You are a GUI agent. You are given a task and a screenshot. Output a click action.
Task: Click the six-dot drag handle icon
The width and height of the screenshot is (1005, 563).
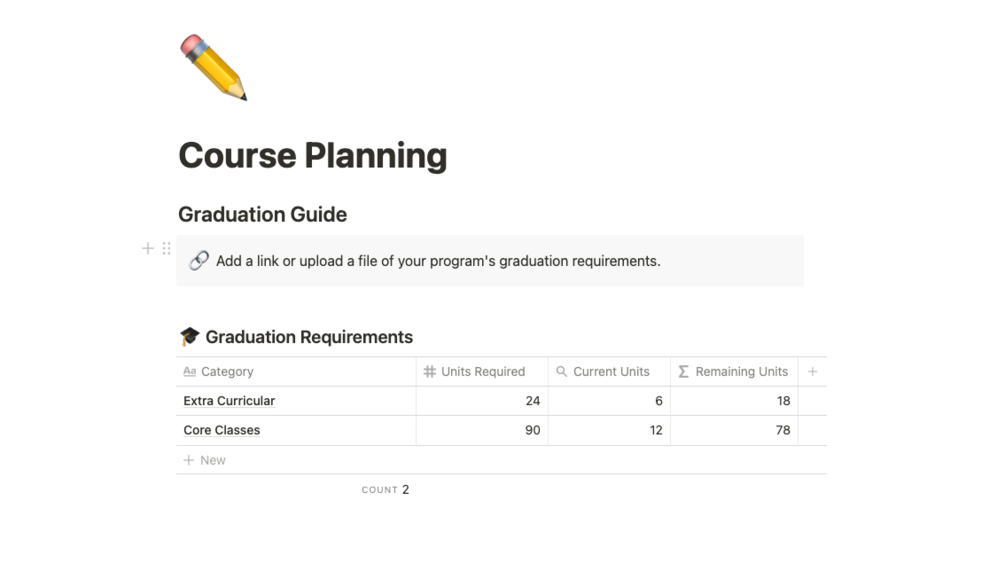(x=166, y=248)
